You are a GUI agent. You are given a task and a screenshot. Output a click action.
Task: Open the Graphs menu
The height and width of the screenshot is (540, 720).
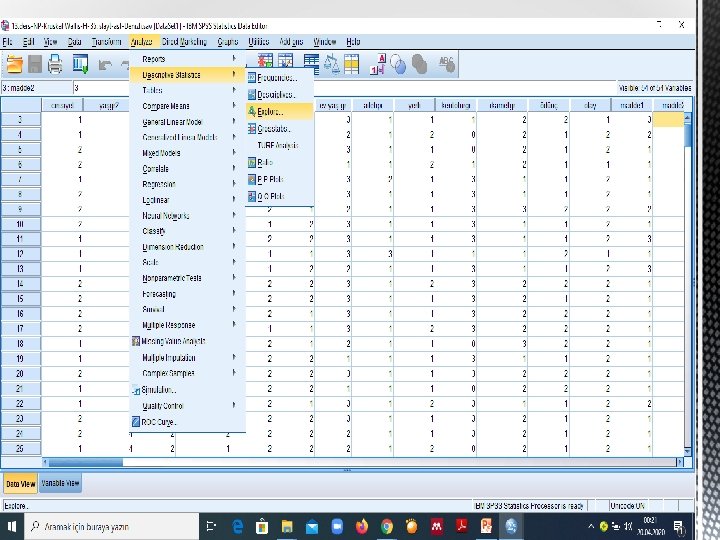[228, 42]
